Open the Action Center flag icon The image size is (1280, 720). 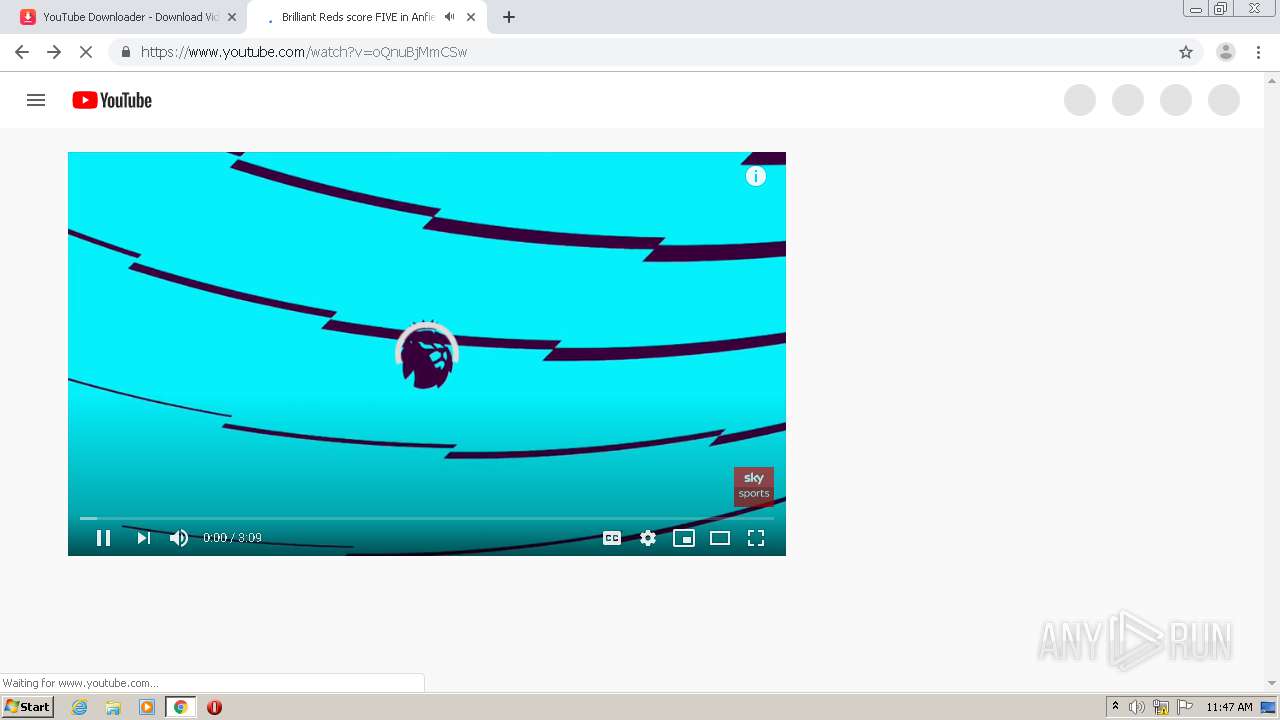(x=1185, y=707)
